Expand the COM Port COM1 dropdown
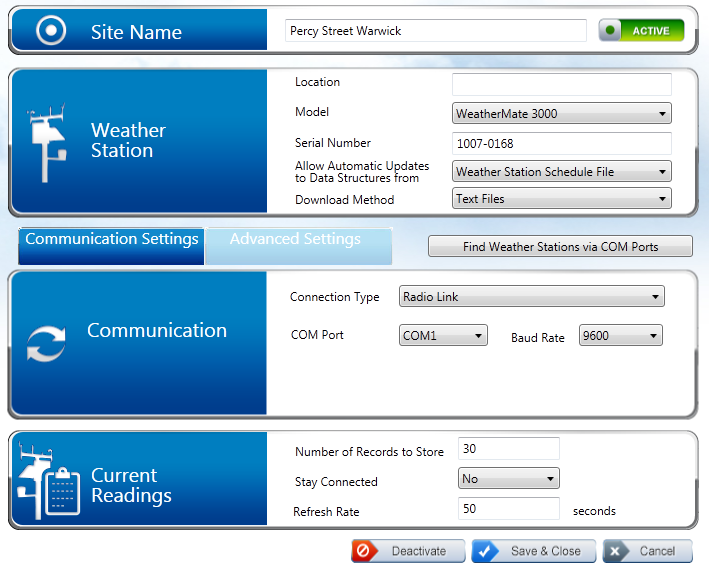Screen dimensions: 709x574 [442, 336]
